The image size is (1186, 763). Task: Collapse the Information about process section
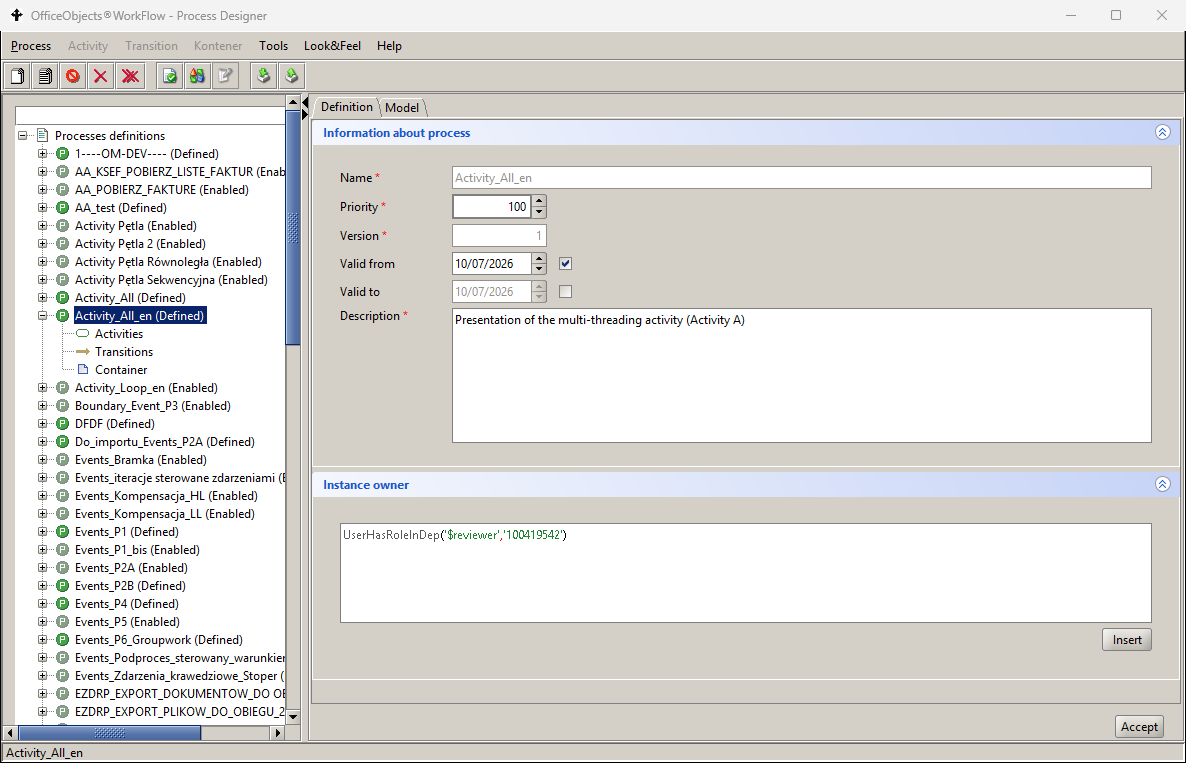coord(1163,132)
